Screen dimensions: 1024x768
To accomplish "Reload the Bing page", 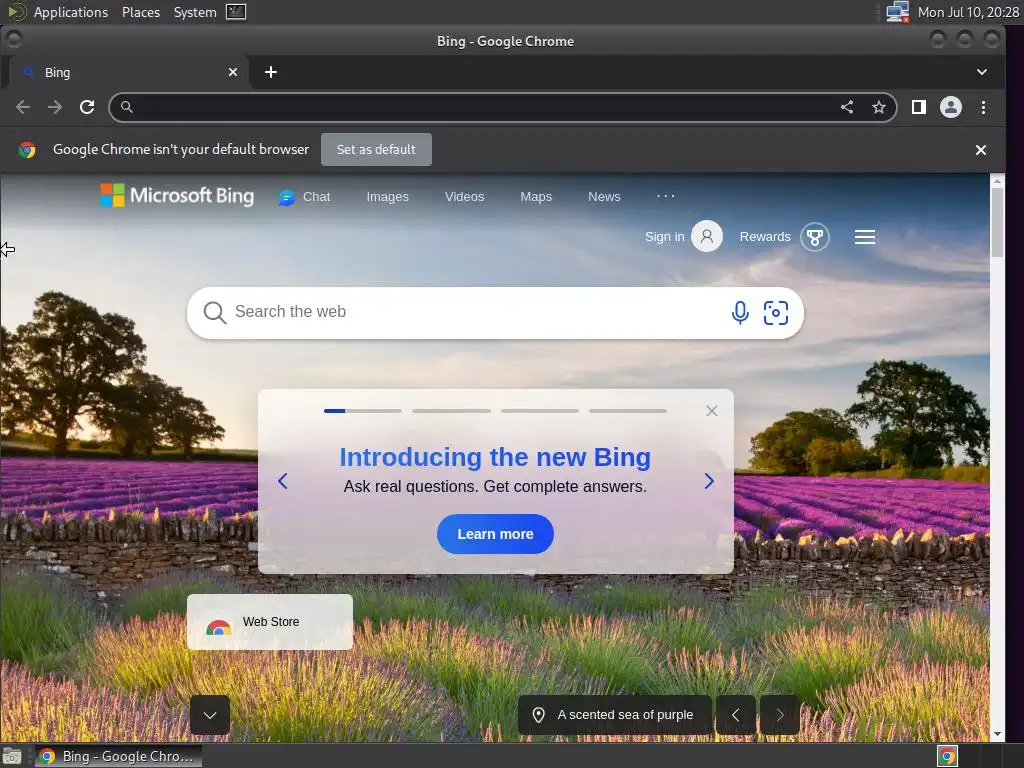I will coord(87,107).
